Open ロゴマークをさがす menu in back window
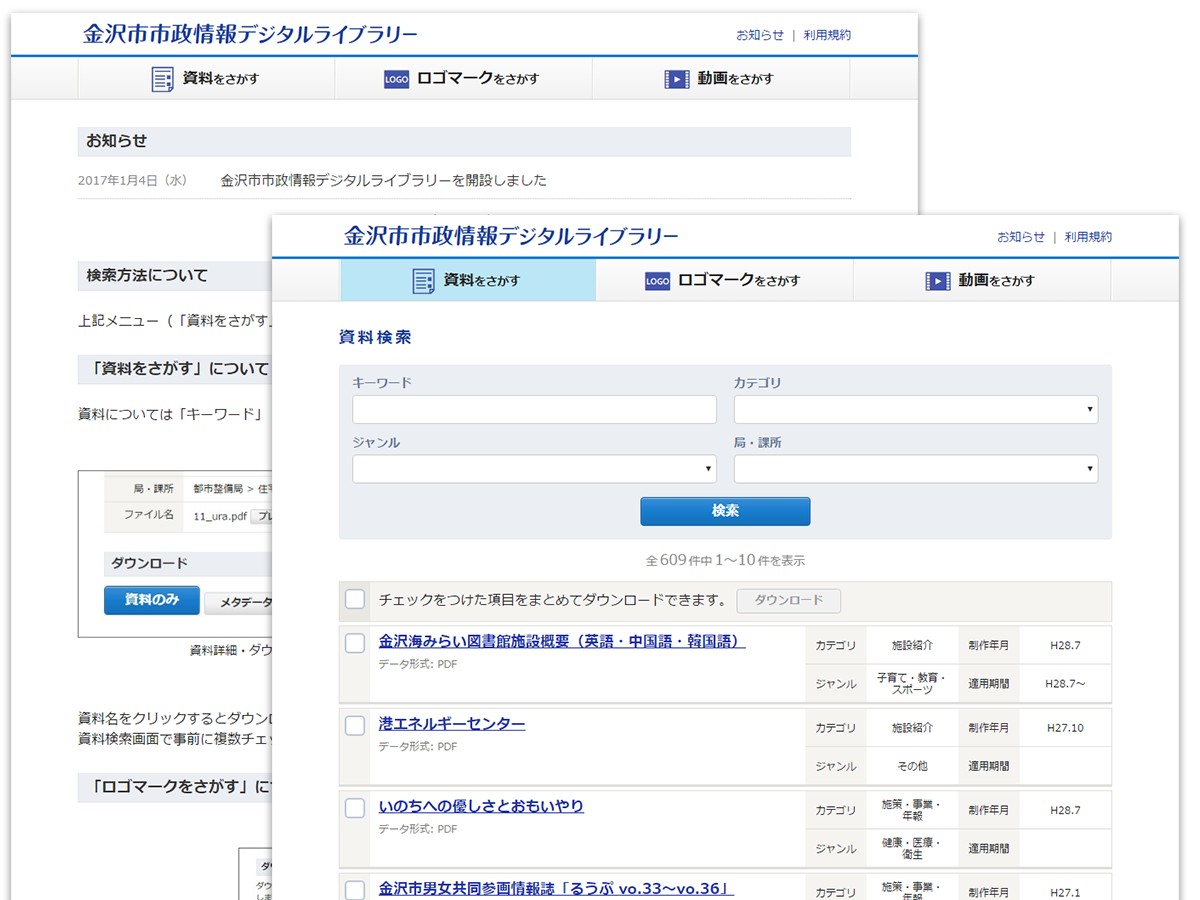The image size is (1200, 900). pyautogui.click(x=463, y=78)
